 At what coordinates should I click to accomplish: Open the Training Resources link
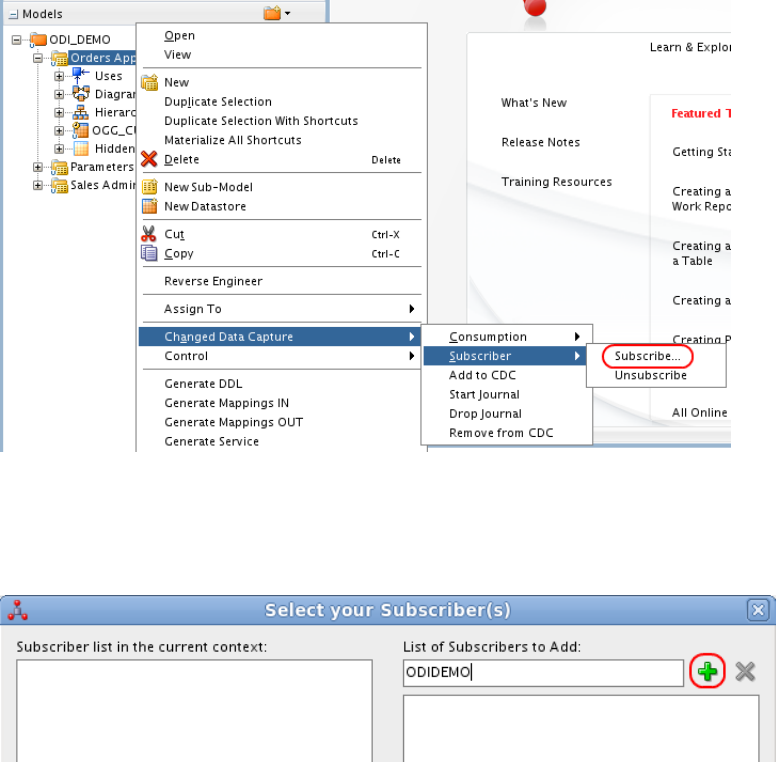(556, 182)
